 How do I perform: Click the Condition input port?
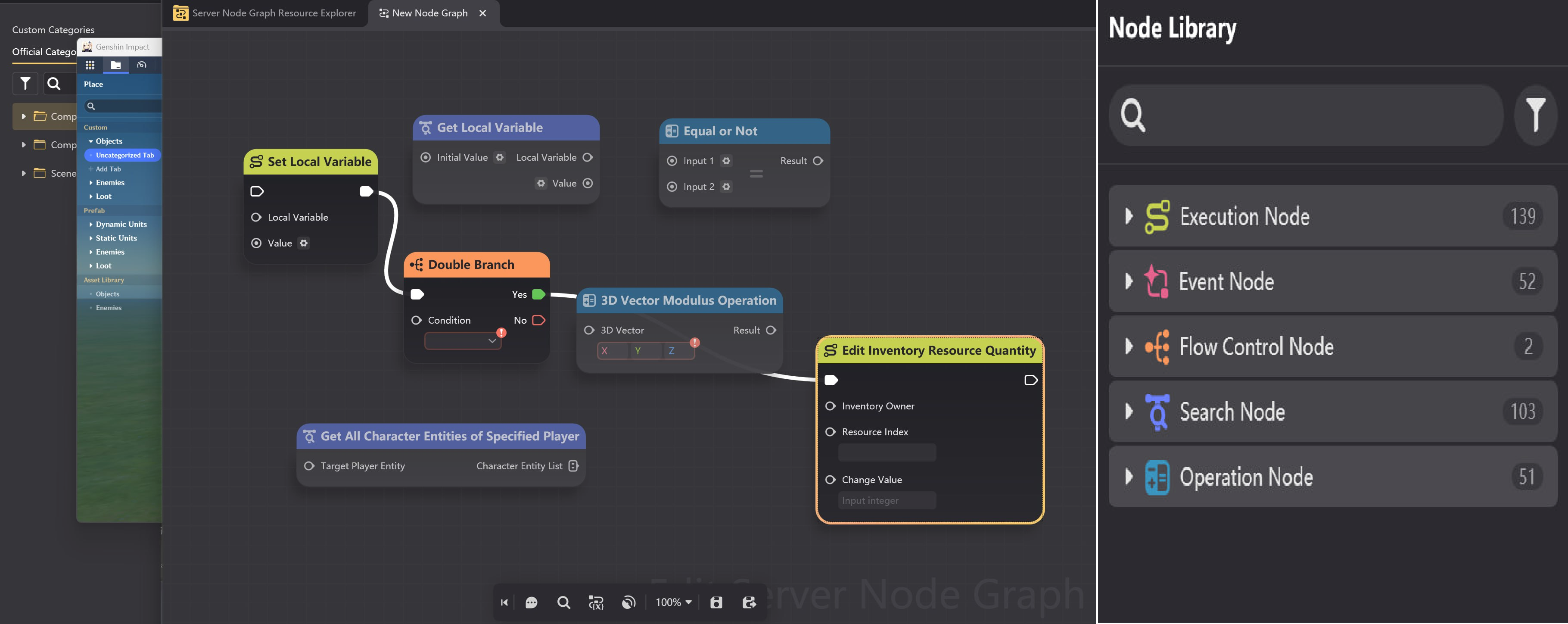click(x=417, y=320)
